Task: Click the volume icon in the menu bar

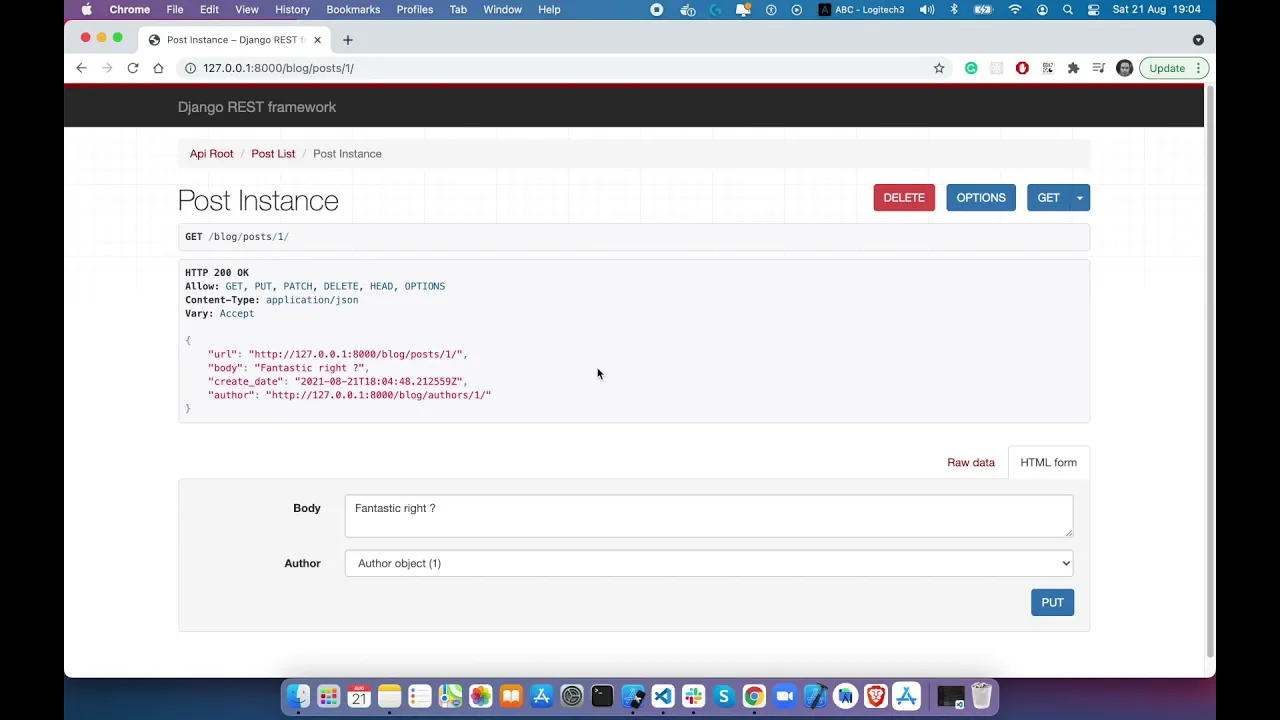Action: point(927,9)
